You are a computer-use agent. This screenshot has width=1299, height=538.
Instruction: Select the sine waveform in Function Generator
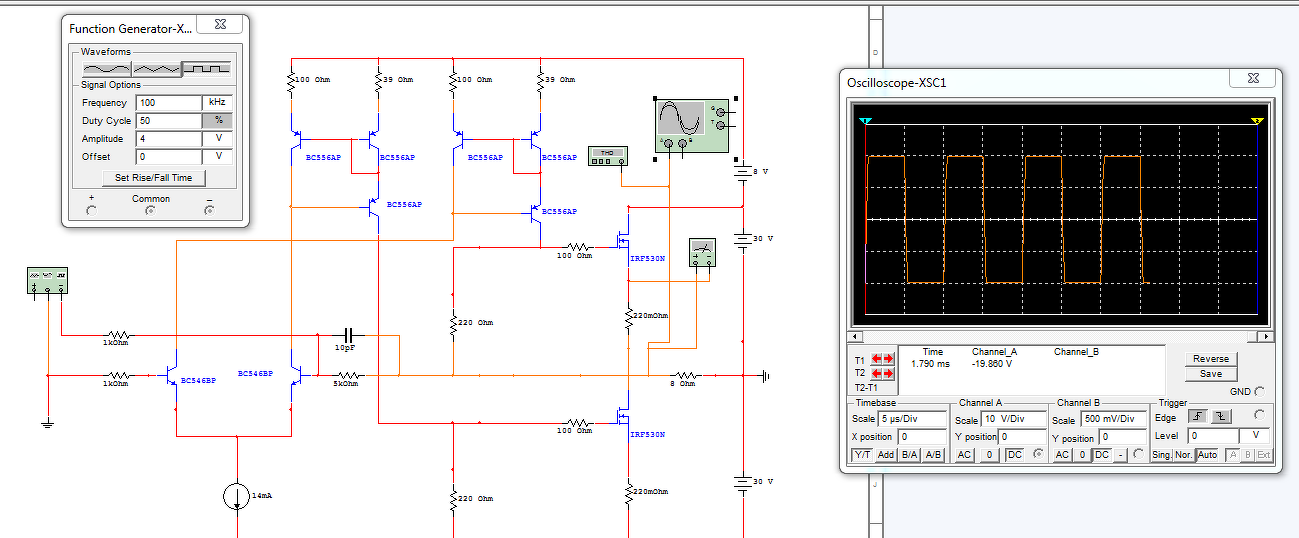(x=106, y=68)
